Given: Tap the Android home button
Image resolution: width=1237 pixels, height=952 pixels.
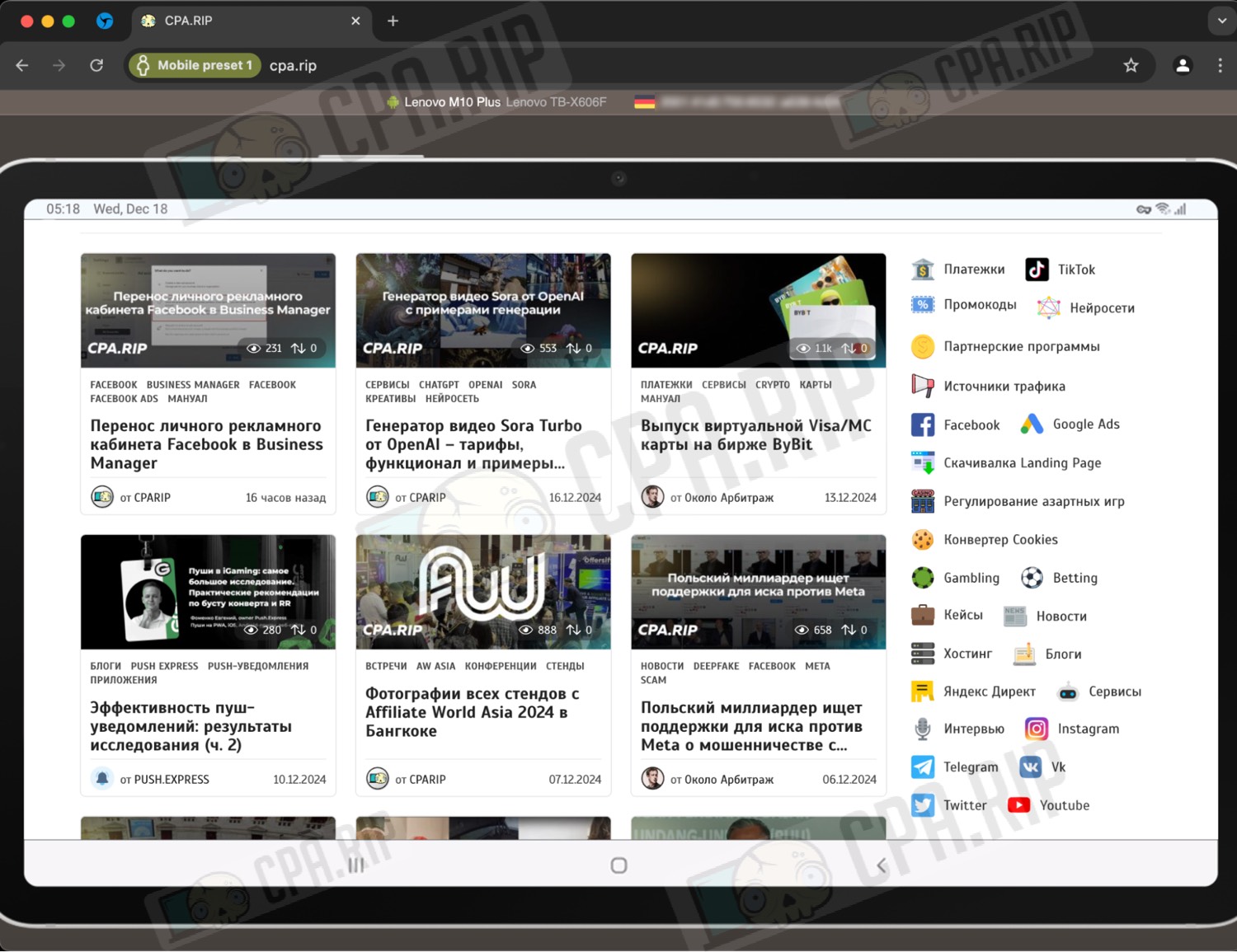Looking at the screenshot, I should point(618,865).
